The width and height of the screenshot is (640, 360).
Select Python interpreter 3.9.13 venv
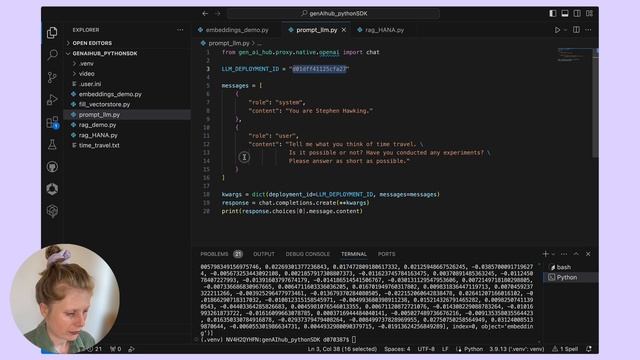click(517, 349)
